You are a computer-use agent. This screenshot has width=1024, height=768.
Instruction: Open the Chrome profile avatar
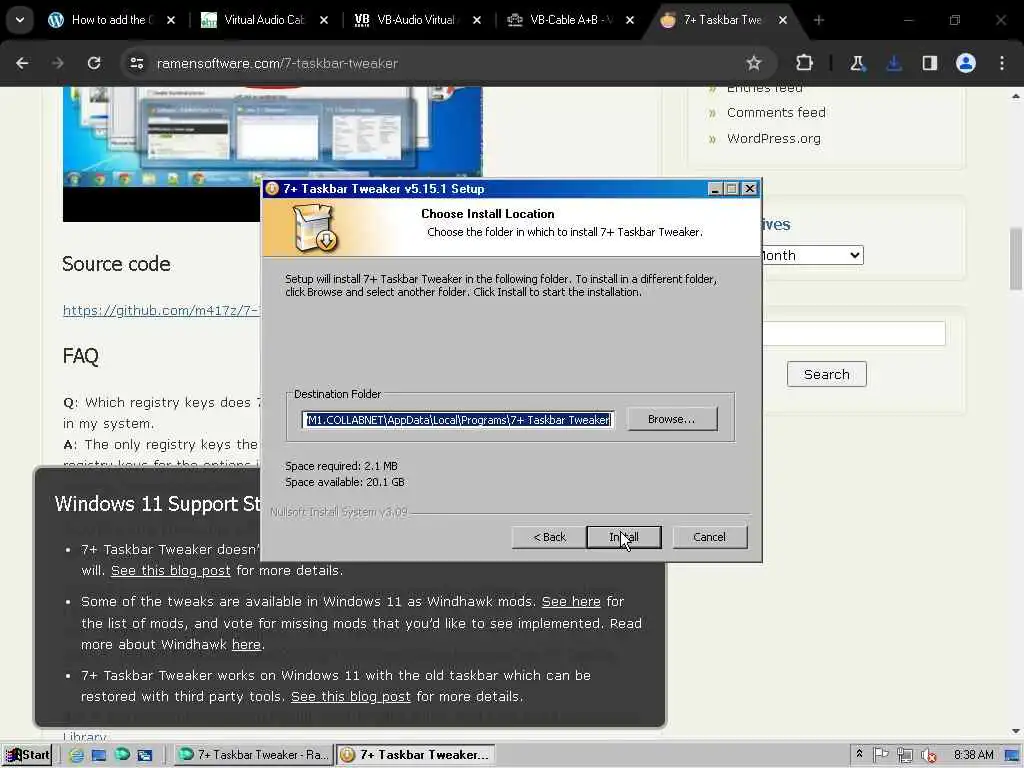(x=966, y=63)
